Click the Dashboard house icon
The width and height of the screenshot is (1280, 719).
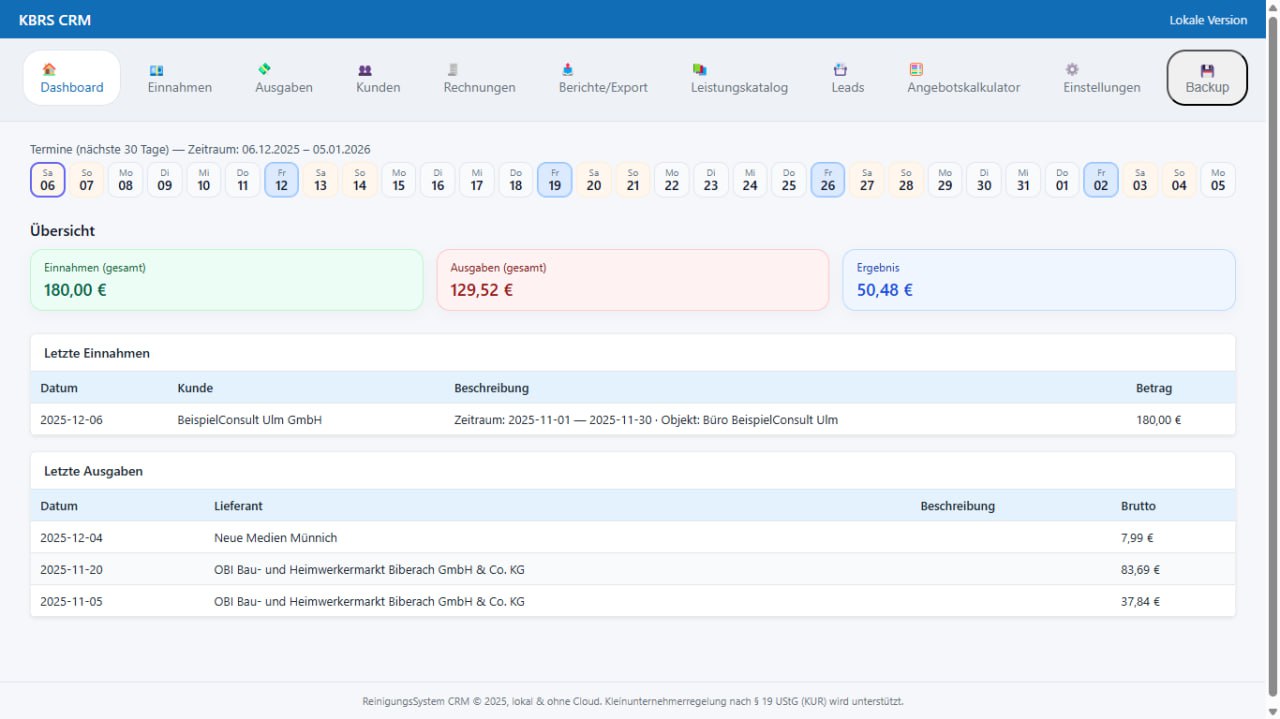[49, 69]
